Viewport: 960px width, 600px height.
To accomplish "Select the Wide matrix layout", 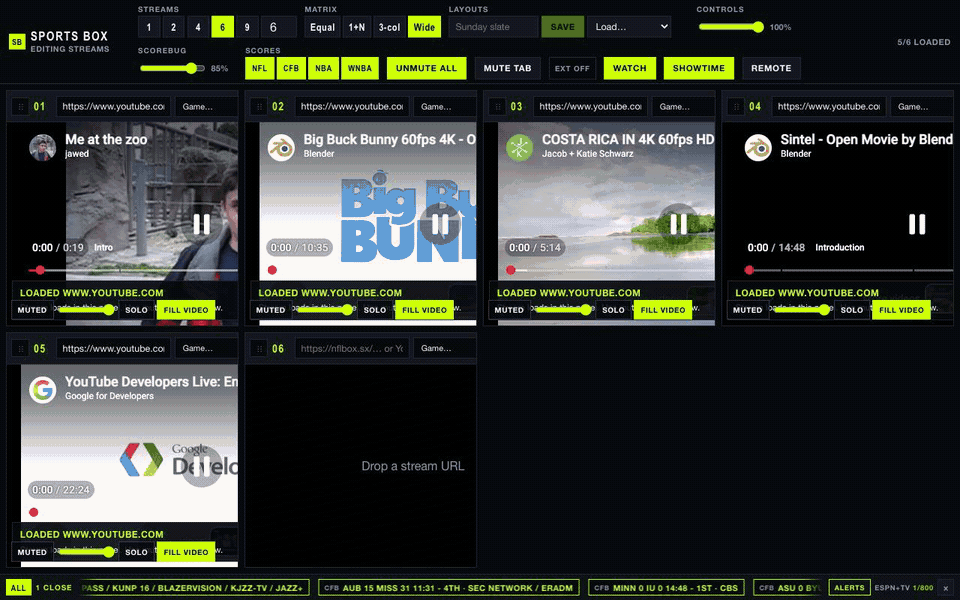I will coord(424,27).
